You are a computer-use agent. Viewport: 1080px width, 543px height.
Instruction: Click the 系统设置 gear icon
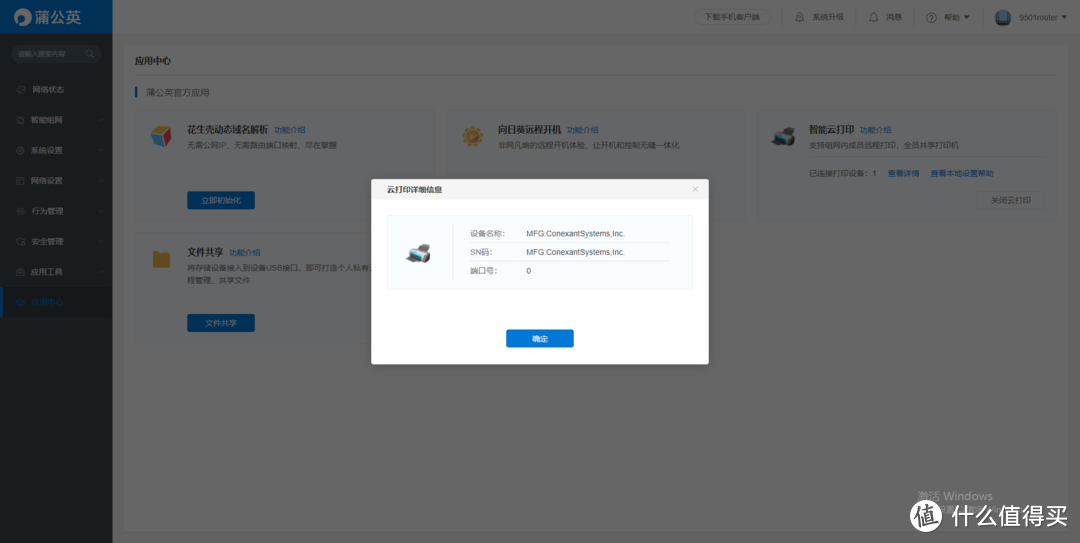click(21, 150)
